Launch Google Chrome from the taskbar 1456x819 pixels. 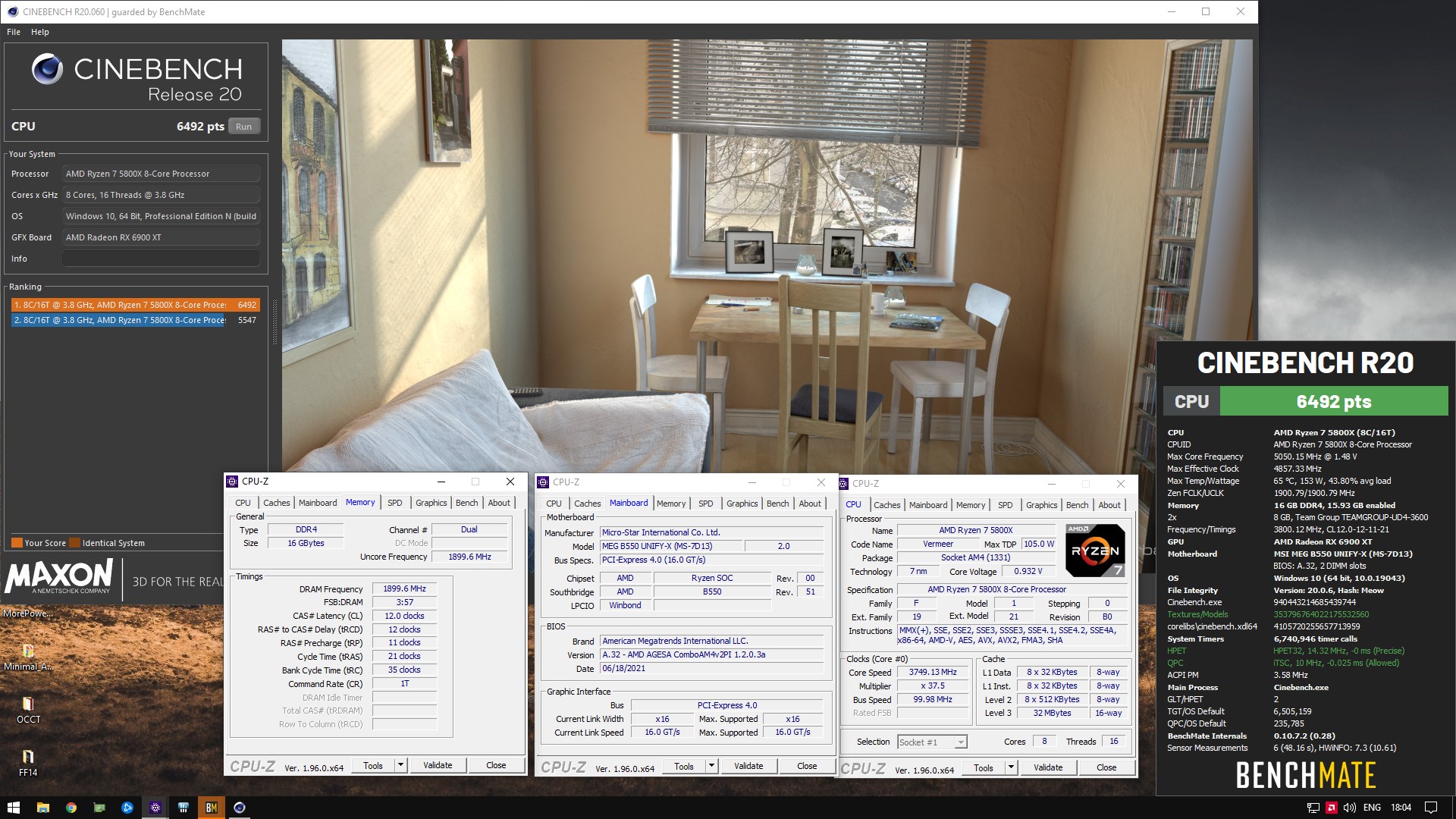click(x=71, y=808)
